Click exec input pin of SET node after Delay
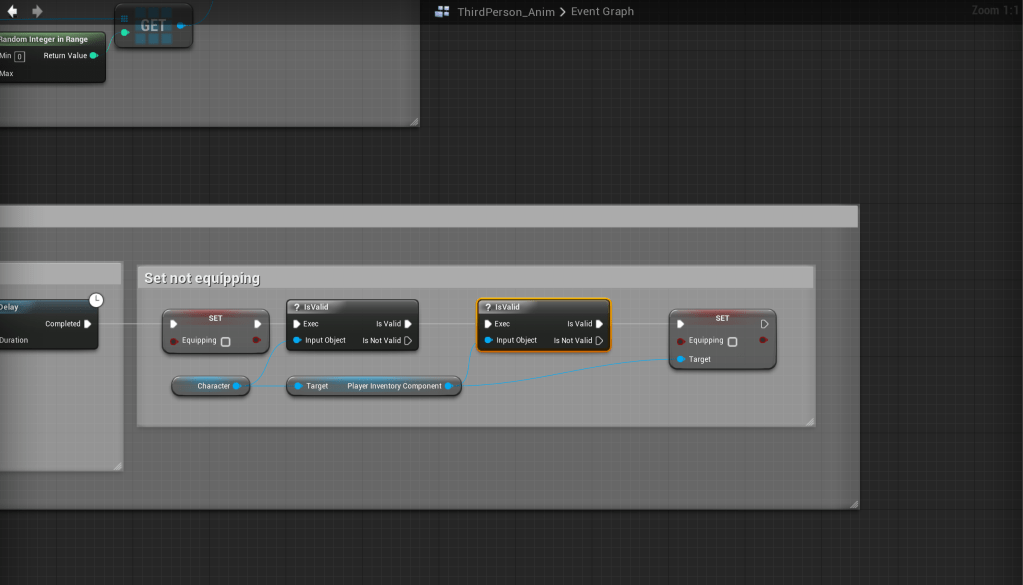Screen dimensions: 1023x585 pyautogui.click(x=174, y=323)
